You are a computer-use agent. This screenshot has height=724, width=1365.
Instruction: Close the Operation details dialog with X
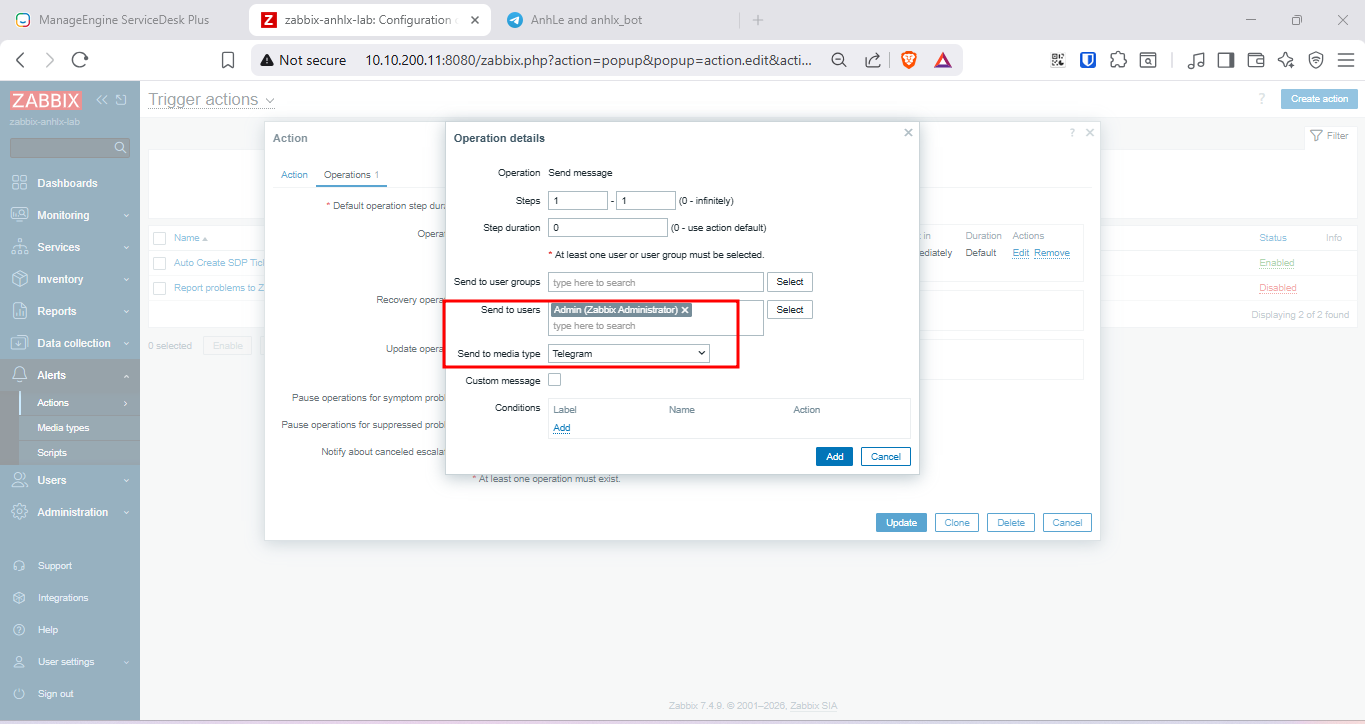coord(908,132)
